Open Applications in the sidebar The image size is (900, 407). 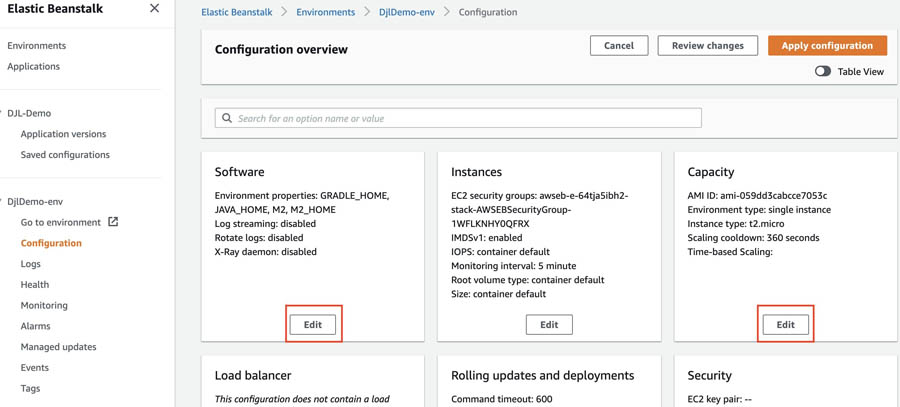(x=33, y=66)
